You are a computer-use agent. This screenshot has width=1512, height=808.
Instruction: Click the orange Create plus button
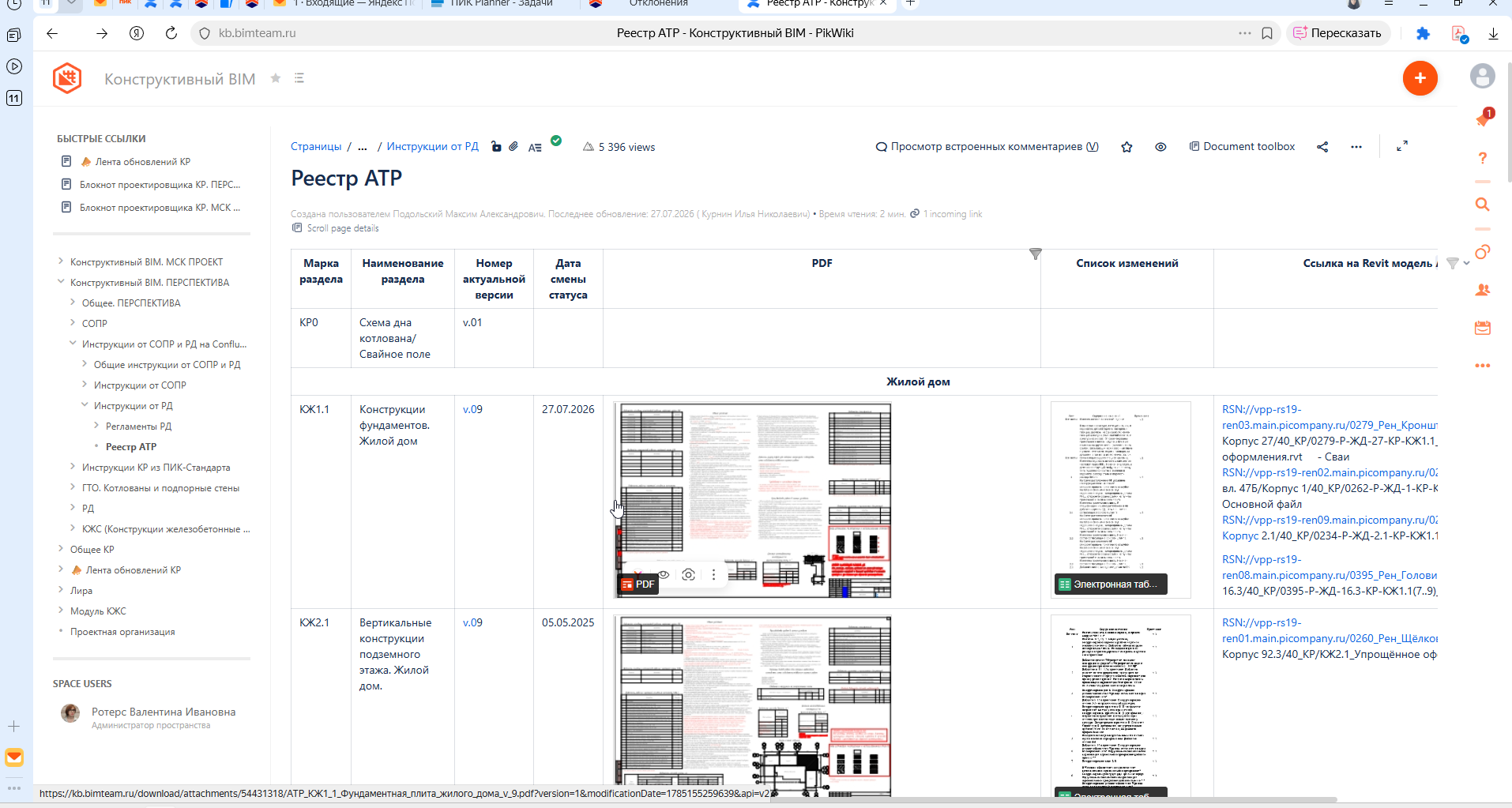[x=1420, y=78]
